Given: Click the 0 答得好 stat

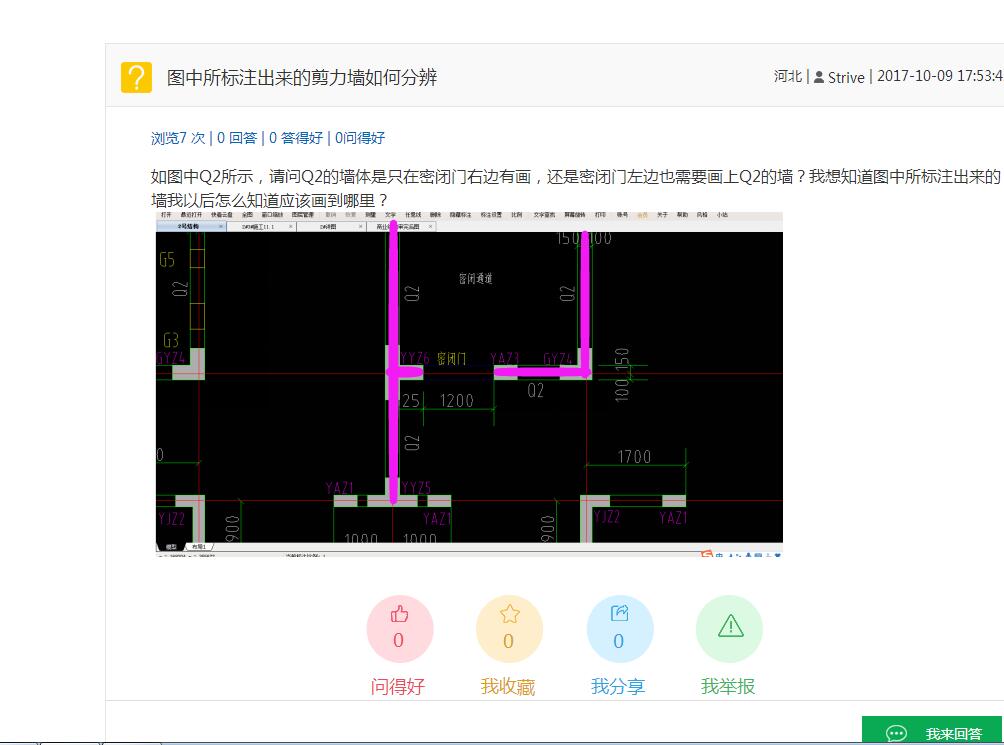Looking at the screenshot, I should [296, 138].
